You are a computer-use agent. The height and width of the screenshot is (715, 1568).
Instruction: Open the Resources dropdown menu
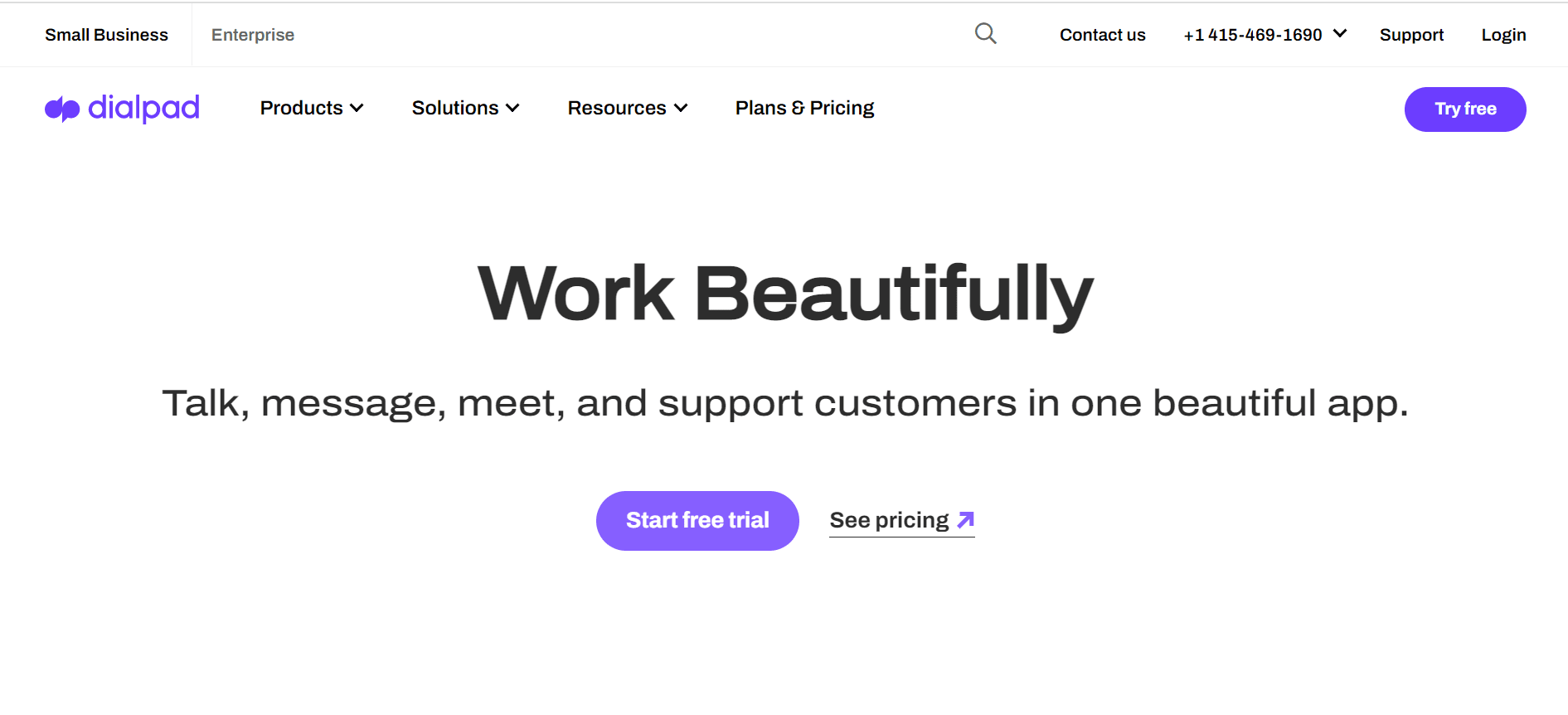[628, 108]
